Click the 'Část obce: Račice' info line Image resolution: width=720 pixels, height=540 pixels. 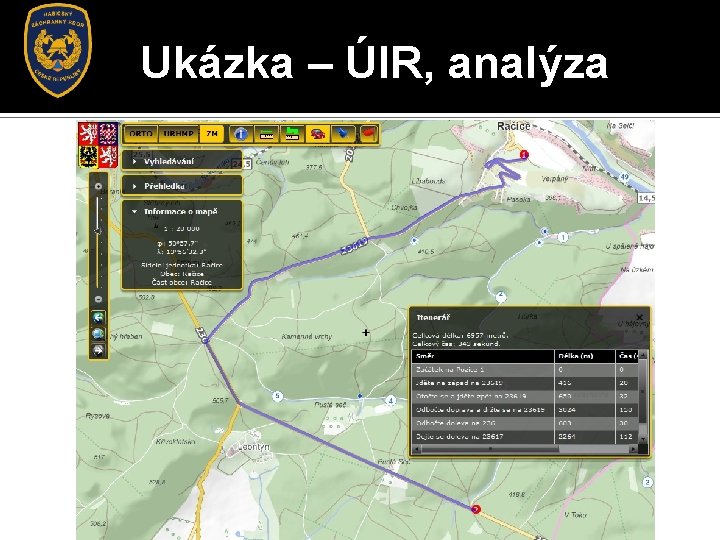pos(182,282)
